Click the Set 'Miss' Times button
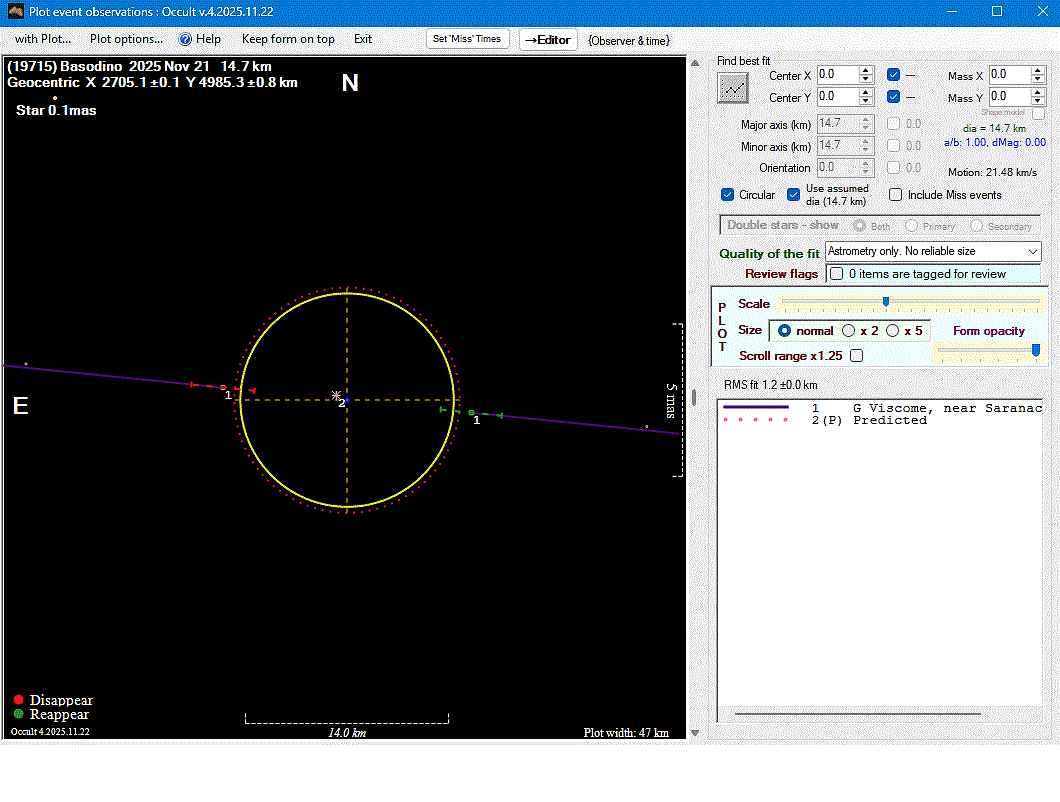Image resolution: width=1060 pixels, height=802 pixels. click(x=469, y=39)
